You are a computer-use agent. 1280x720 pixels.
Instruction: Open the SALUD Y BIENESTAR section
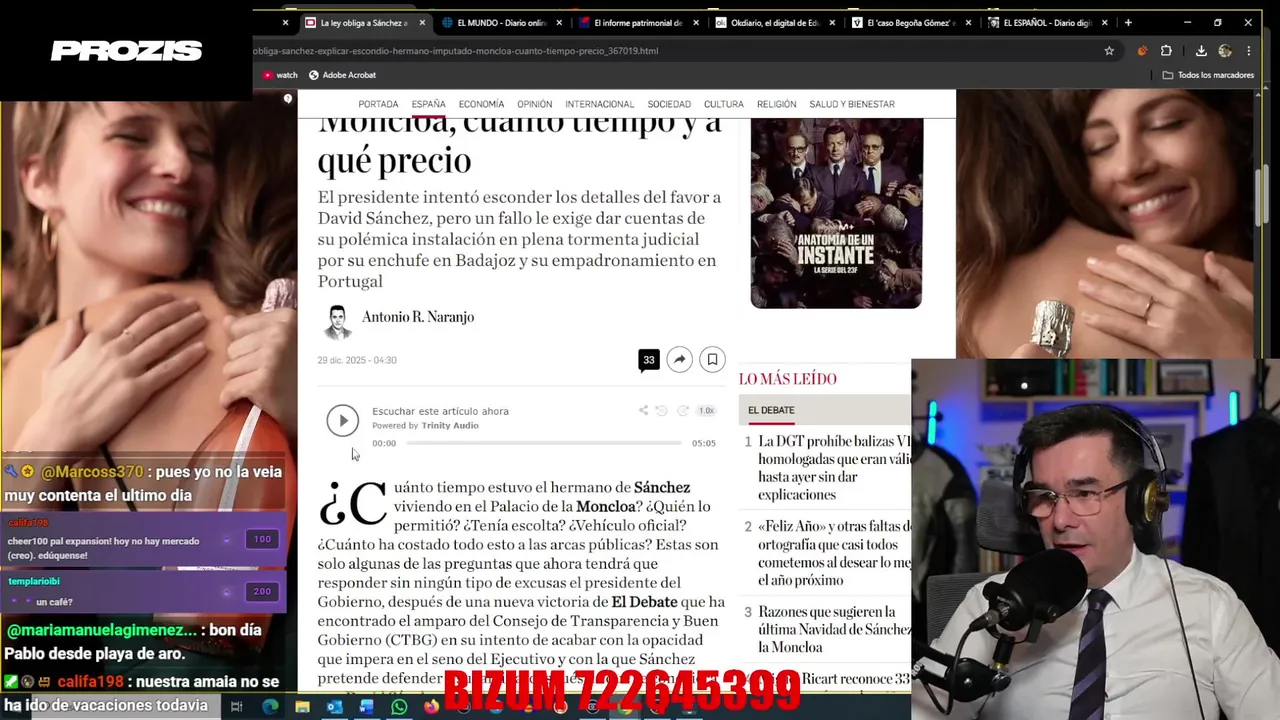pyautogui.click(x=852, y=104)
